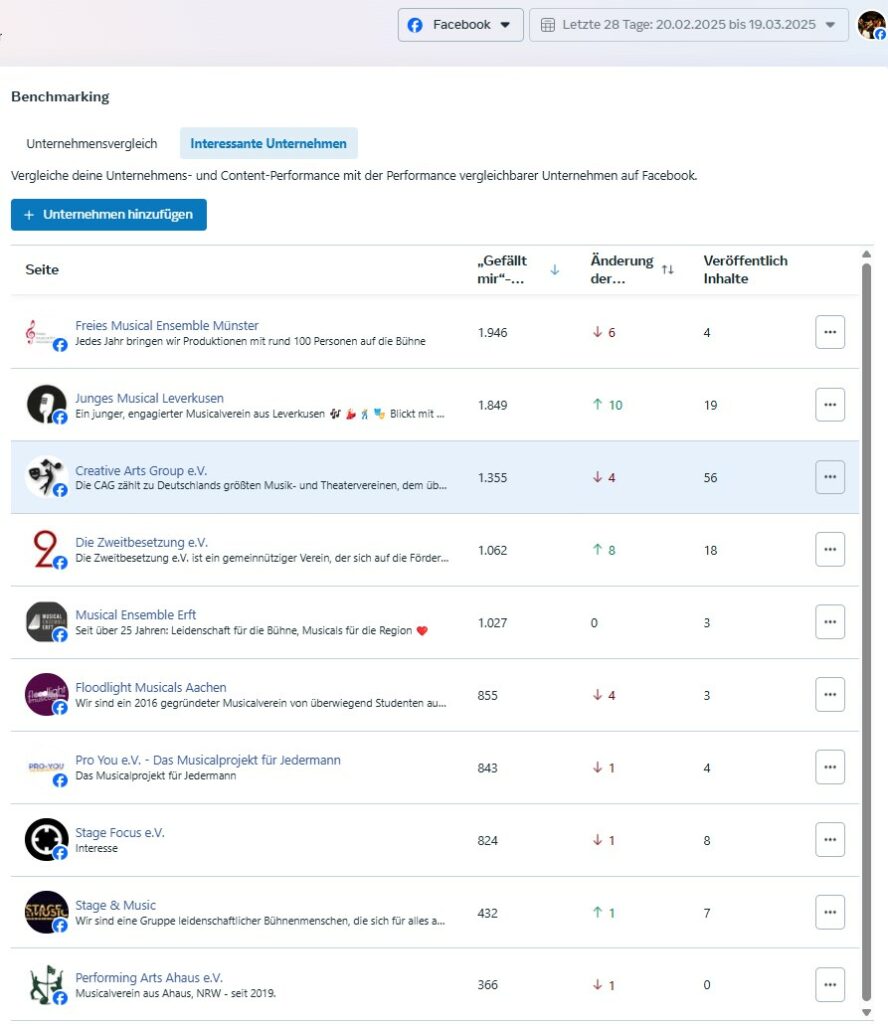This screenshot has width=888, height=1024.
Task: Click the user profile avatar at top right
Action: pyautogui.click(x=871, y=25)
